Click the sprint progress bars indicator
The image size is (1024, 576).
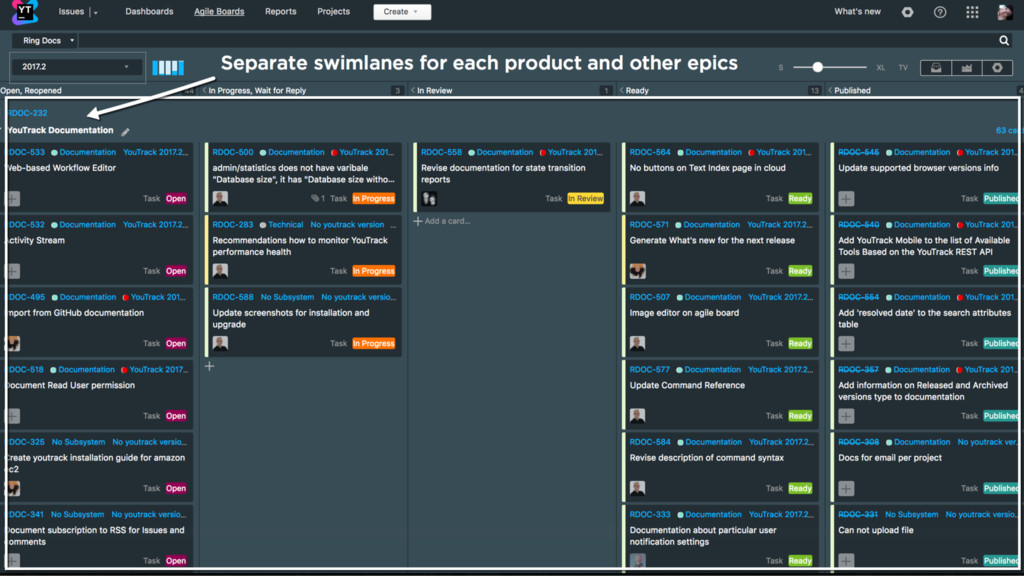pos(168,67)
